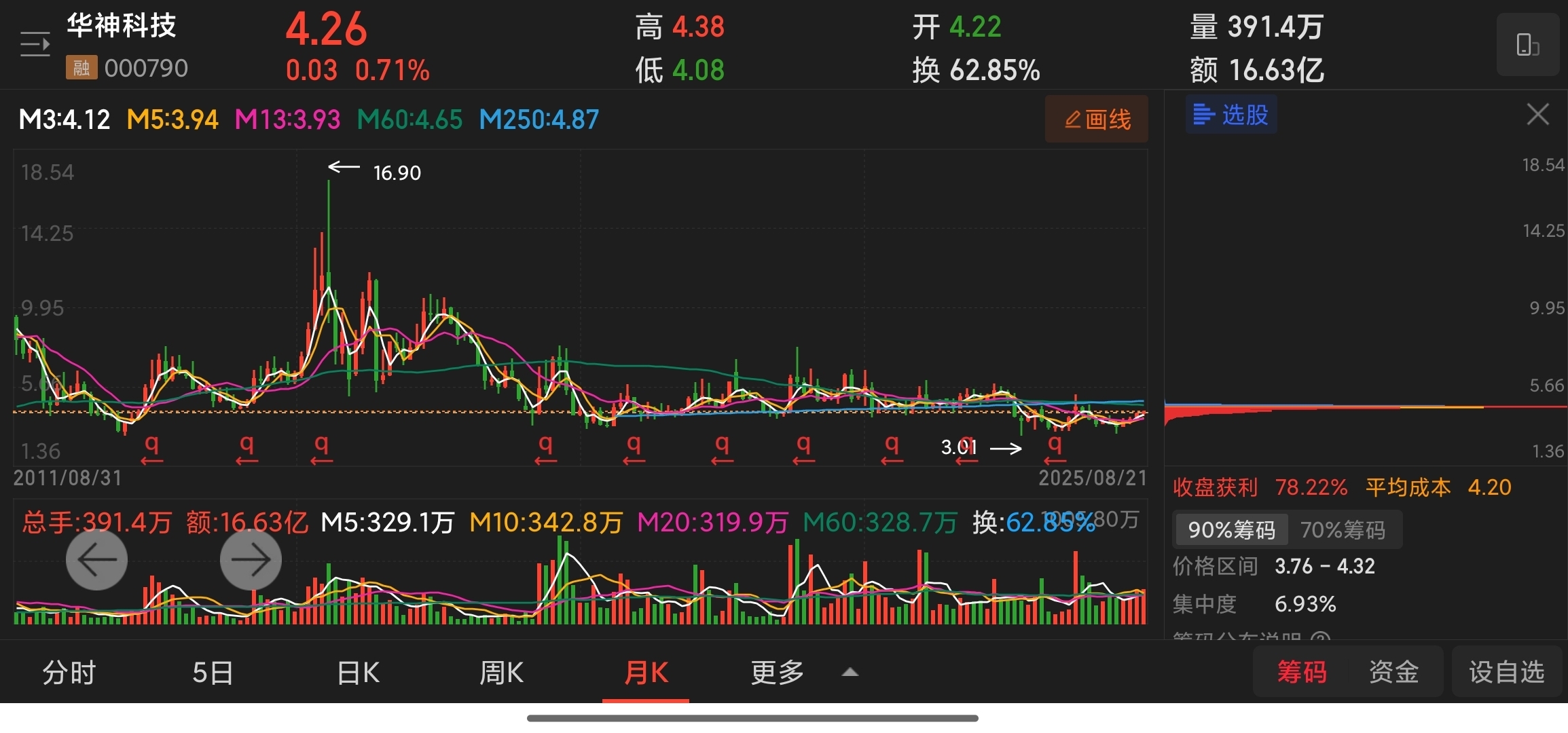Close the chip distribution panel
1568x733 pixels.
click(1537, 114)
